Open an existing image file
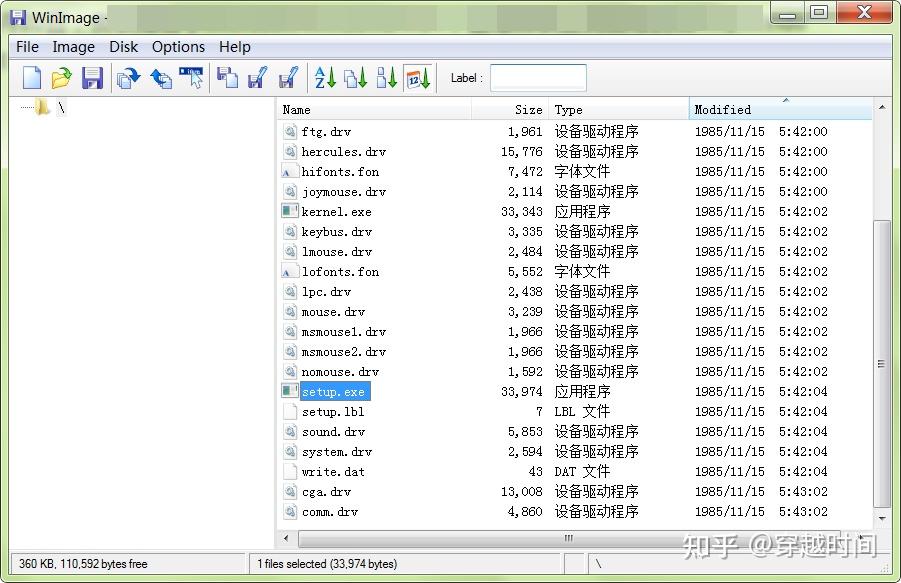The height and width of the screenshot is (583, 901). [61, 77]
